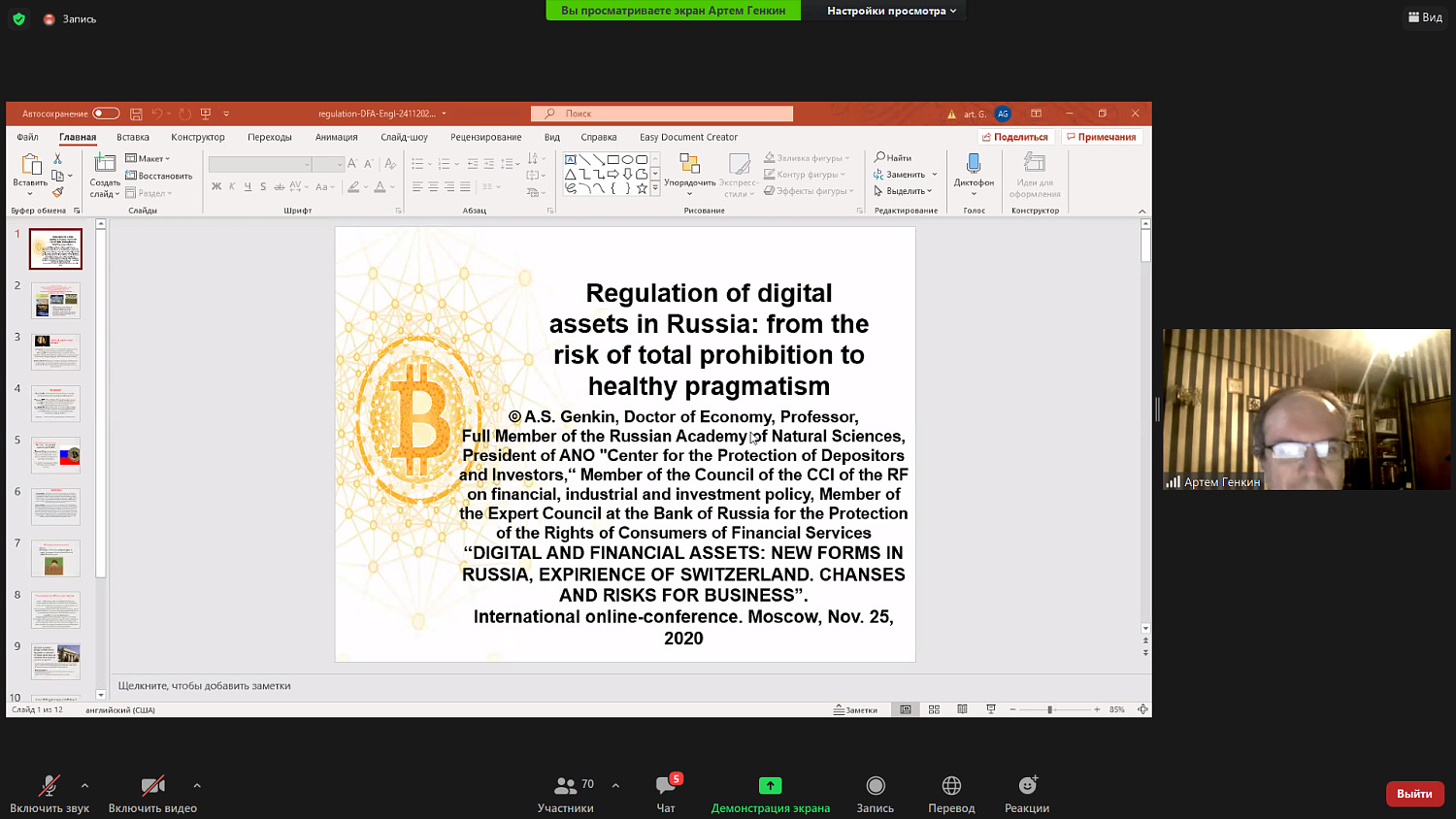Click the Восстановить reset slide button
This screenshot has width=1456, height=819.
[158, 176]
